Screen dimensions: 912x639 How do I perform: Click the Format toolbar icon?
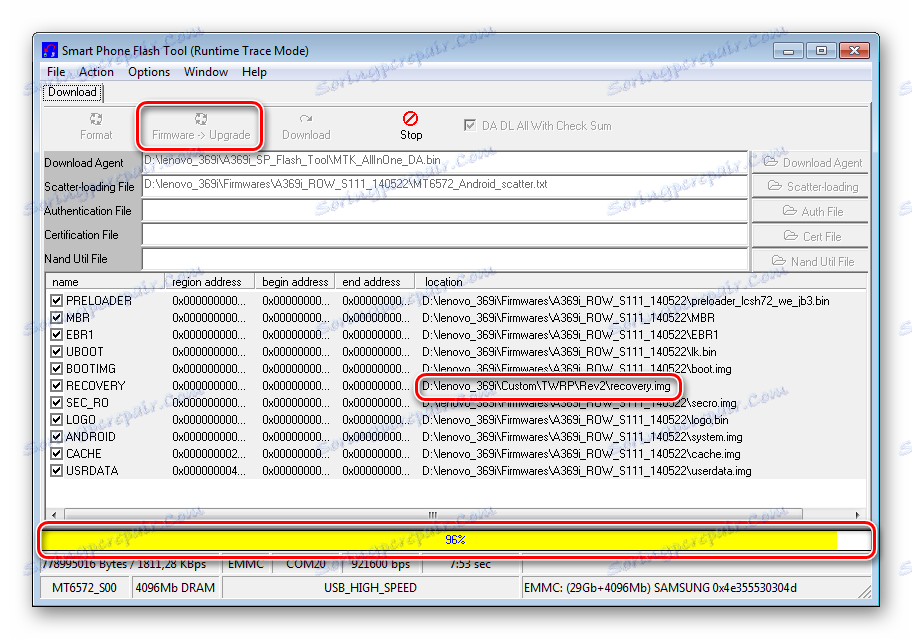tap(96, 119)
